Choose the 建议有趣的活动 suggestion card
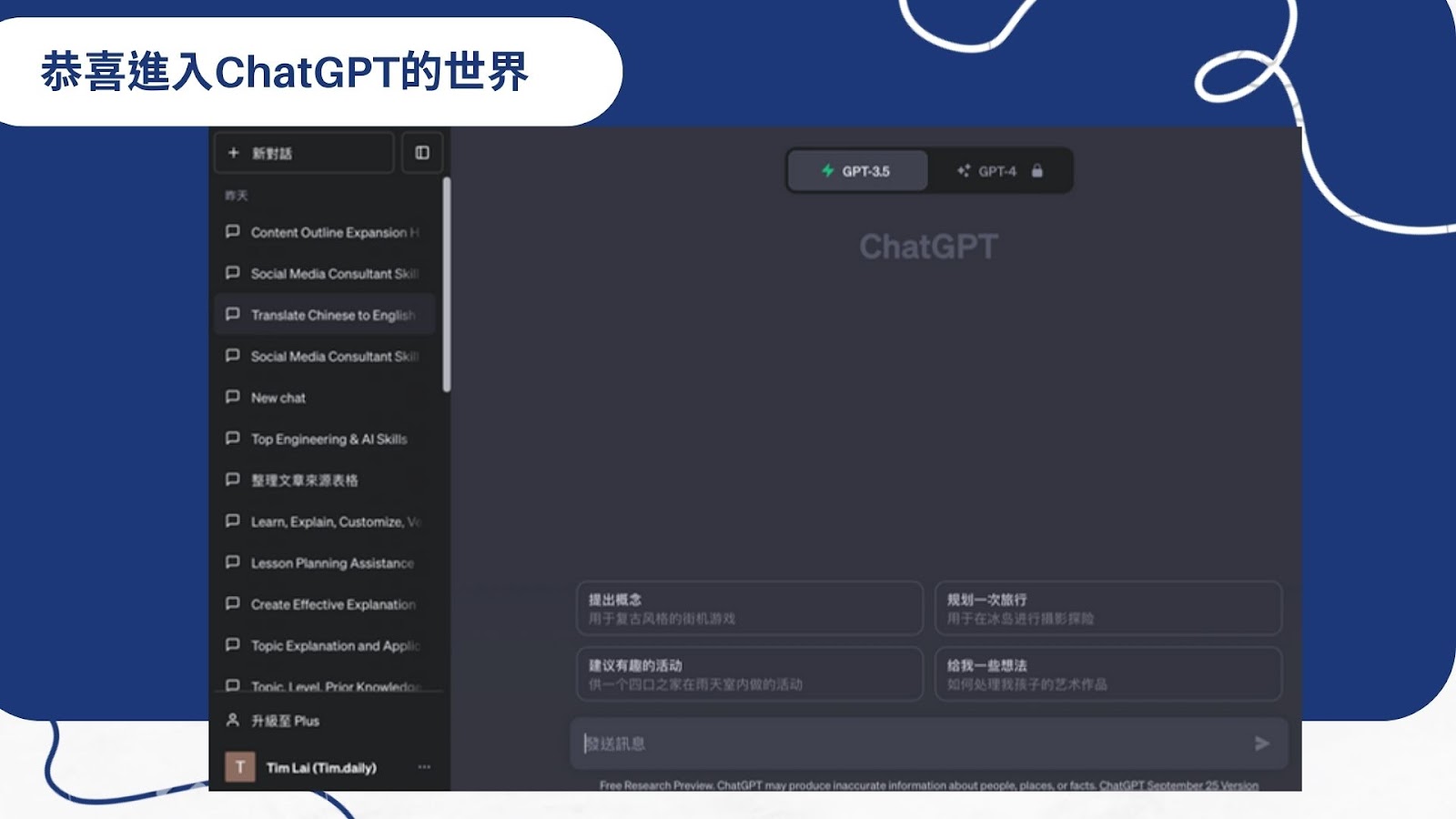The image size is (1456, 819). tap(750, 673)
